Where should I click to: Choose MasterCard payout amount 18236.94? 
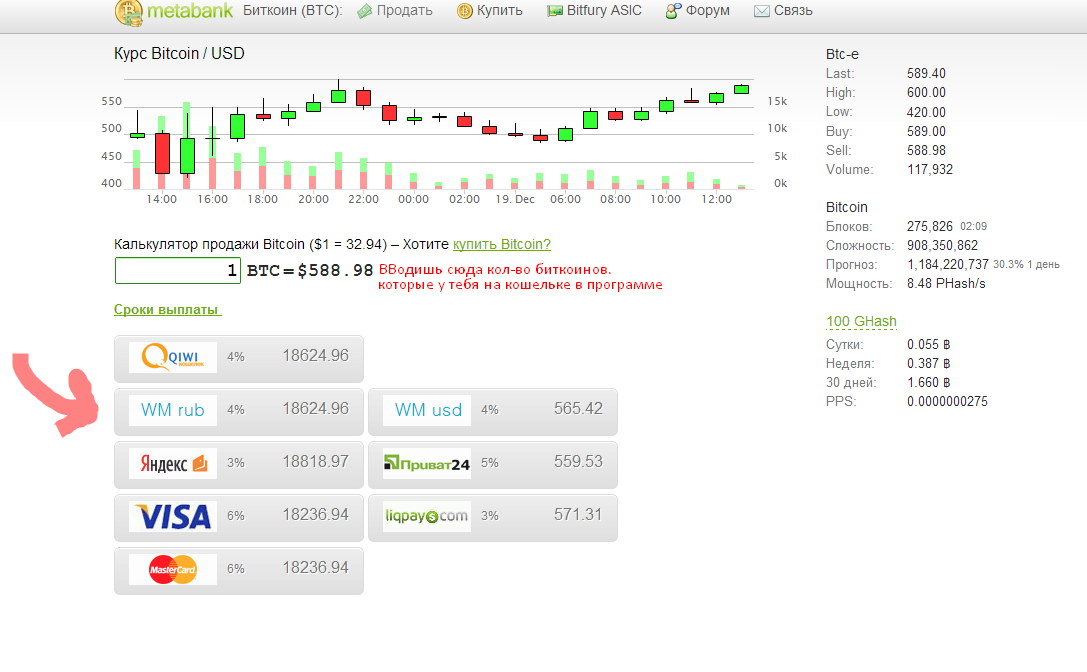(315, 568)
